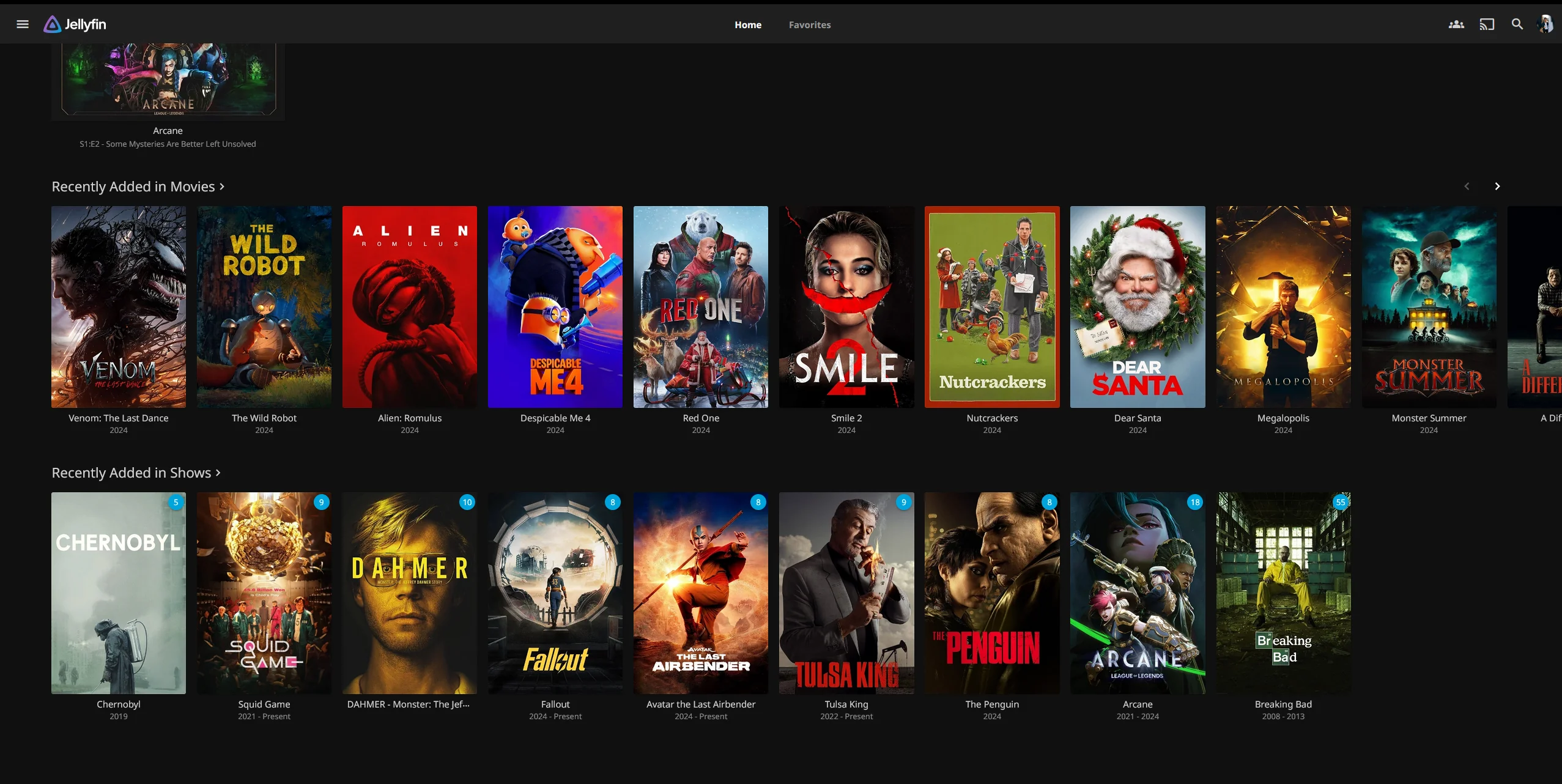Screen dimensions: 1562x784
Task: Open the Venom: The Last Dance poster
Action: click(x=119, y=307)
